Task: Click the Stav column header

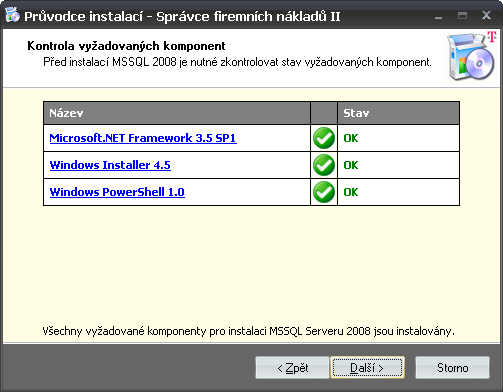Action: point(398,113)
